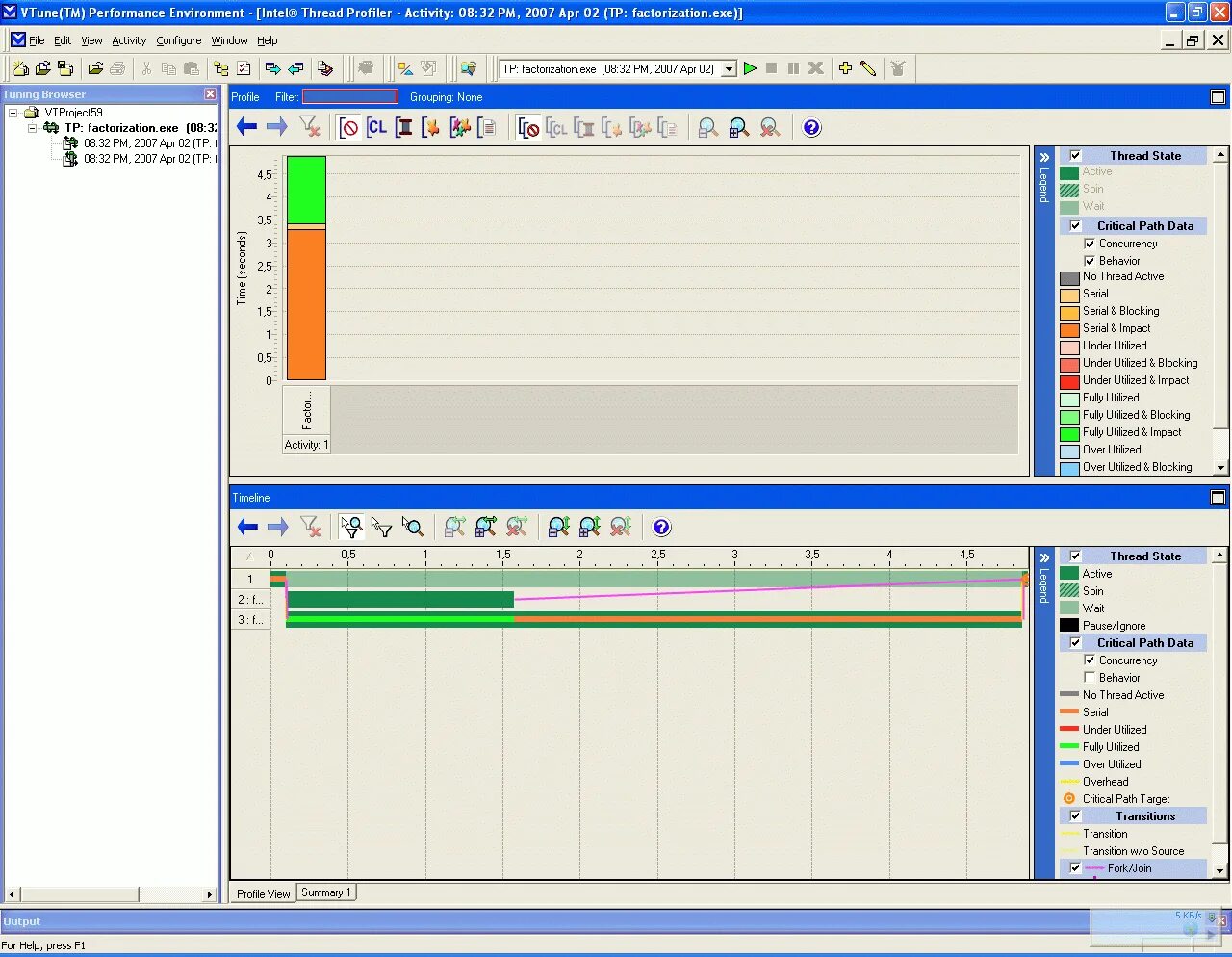Select Profile 'no grouping' icon (red circle)
The height and width of the screenshot is (957, 1232).
(349, 127)
